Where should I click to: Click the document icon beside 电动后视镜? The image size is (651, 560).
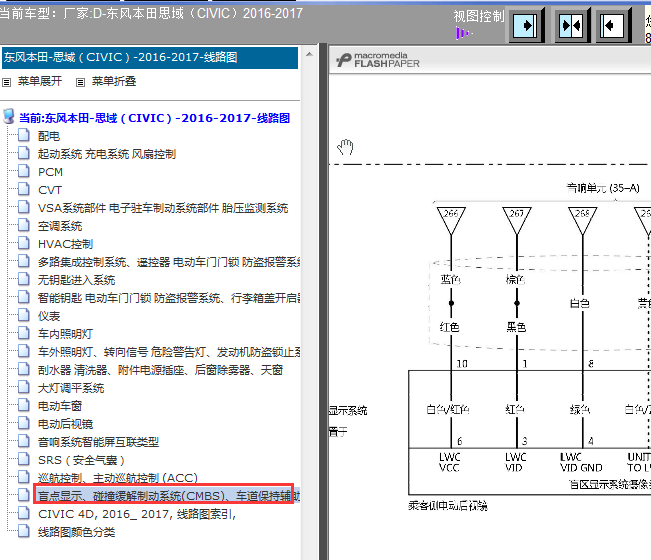click(x=24, y=423)
